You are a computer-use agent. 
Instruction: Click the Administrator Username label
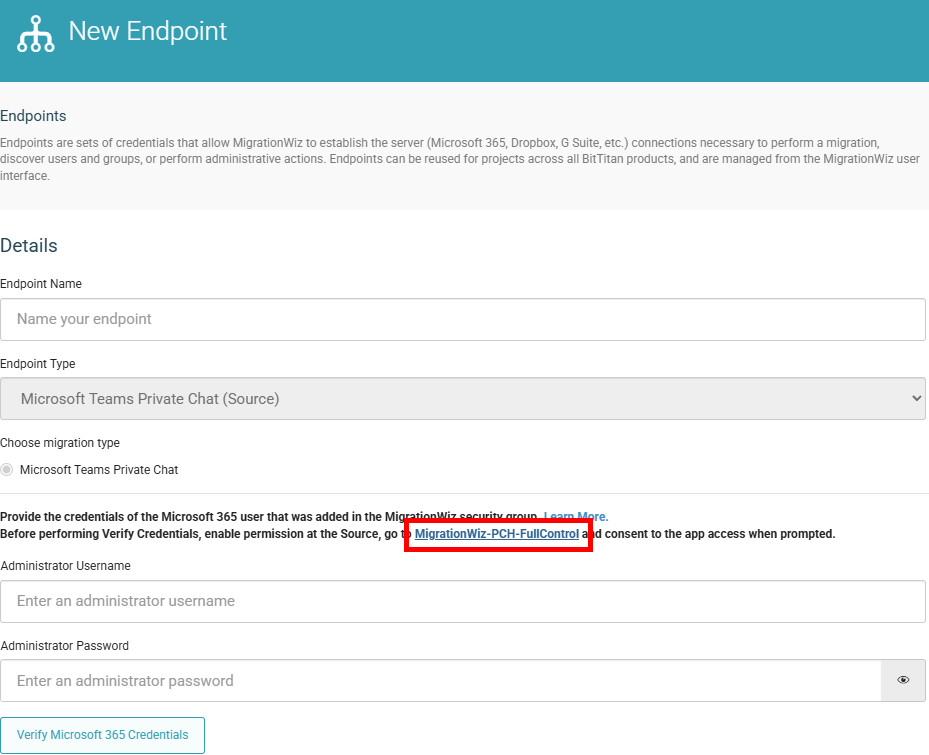(x=66, y=565)
